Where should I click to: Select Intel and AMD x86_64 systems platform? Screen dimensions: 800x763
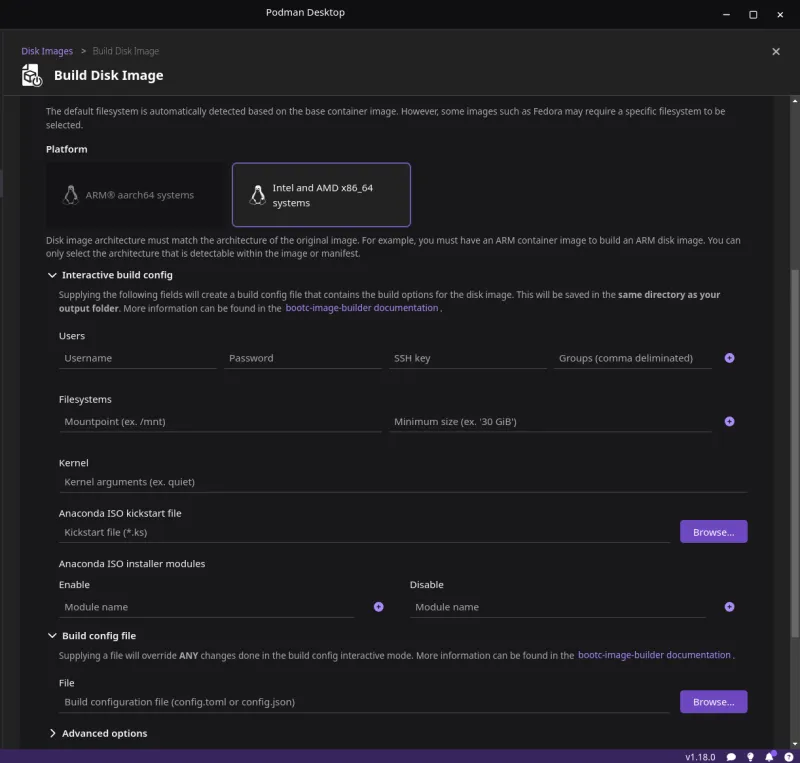tap(320, 195)
